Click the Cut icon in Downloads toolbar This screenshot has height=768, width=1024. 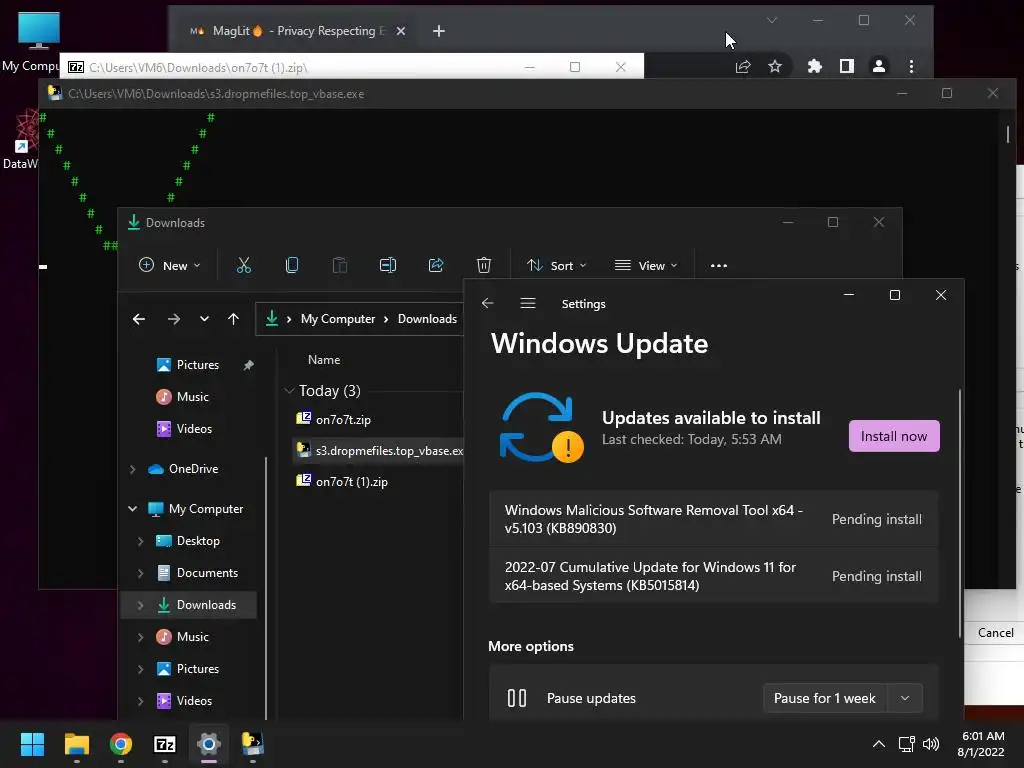(x=244, y=265)
